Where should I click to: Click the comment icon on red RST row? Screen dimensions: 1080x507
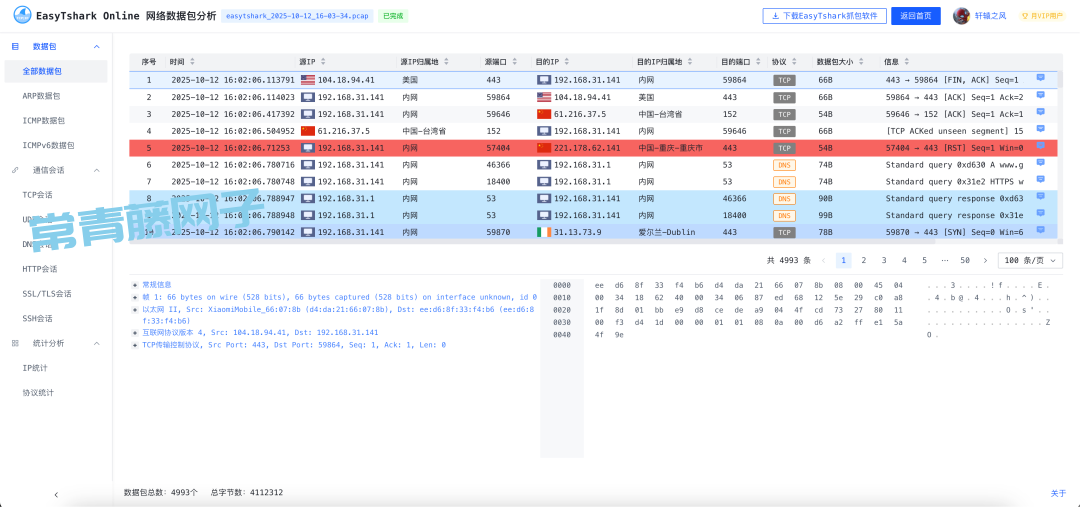click(x=1040, y=147)
